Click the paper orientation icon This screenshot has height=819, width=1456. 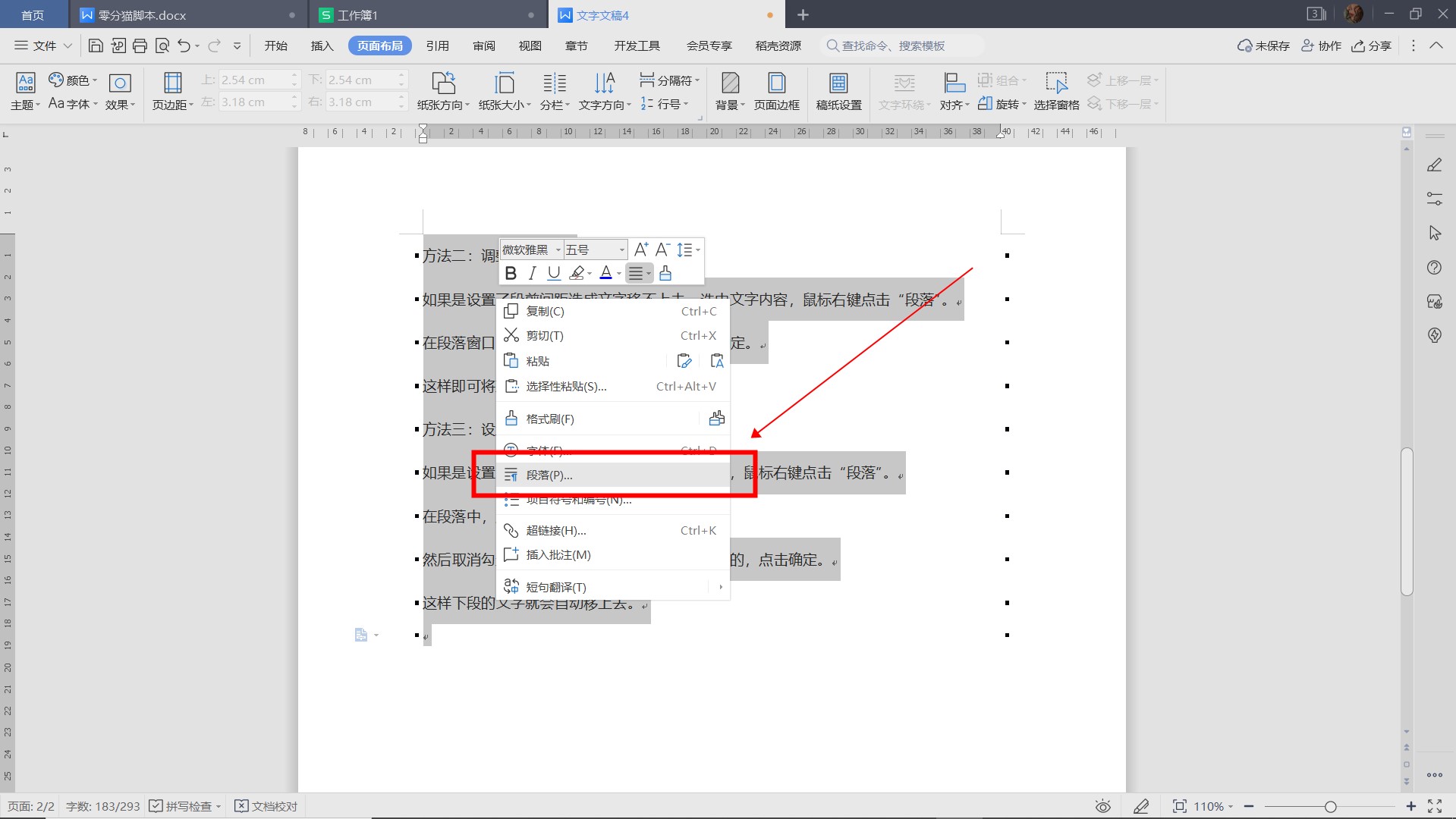pos(443,83)
